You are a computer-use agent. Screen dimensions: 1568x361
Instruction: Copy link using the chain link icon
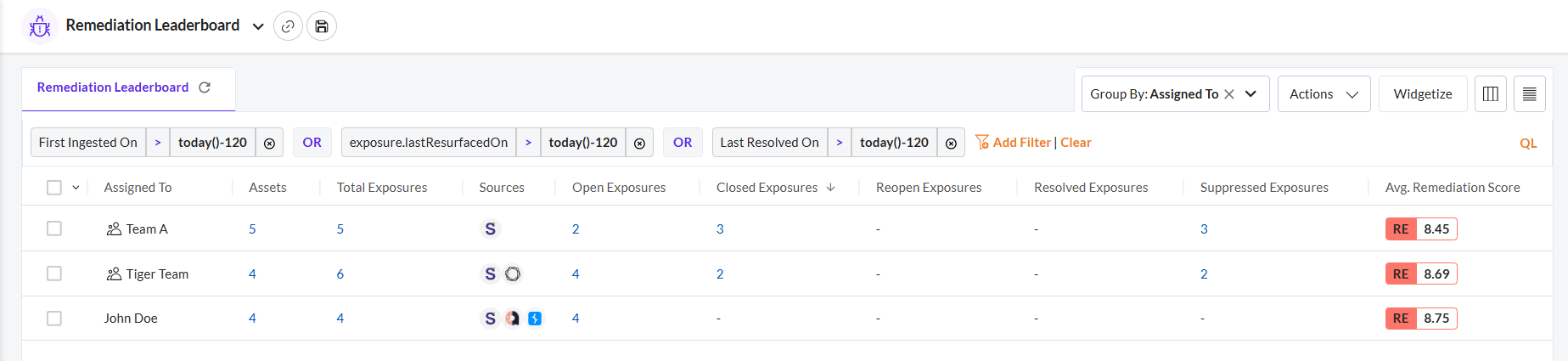288,26
